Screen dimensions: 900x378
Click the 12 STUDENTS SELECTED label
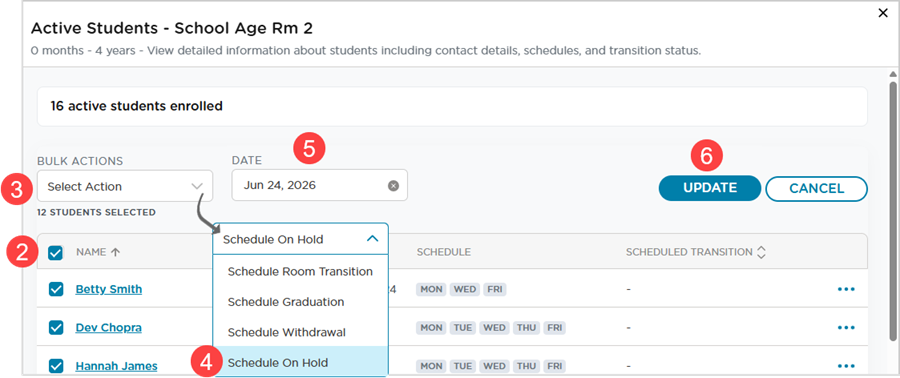tap(96, 212)
